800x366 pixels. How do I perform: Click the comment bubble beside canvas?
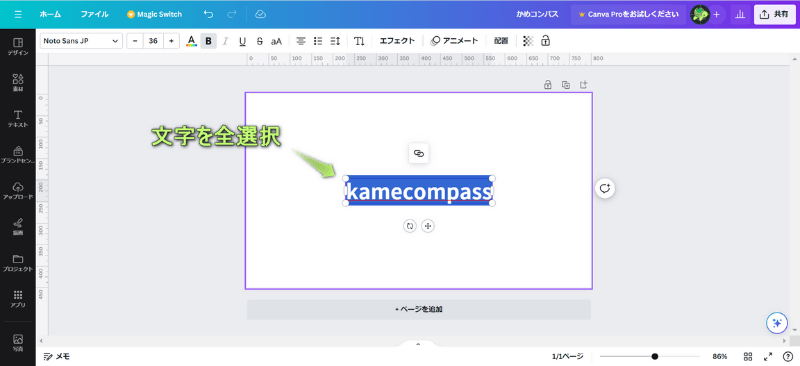tap(605, 188)
